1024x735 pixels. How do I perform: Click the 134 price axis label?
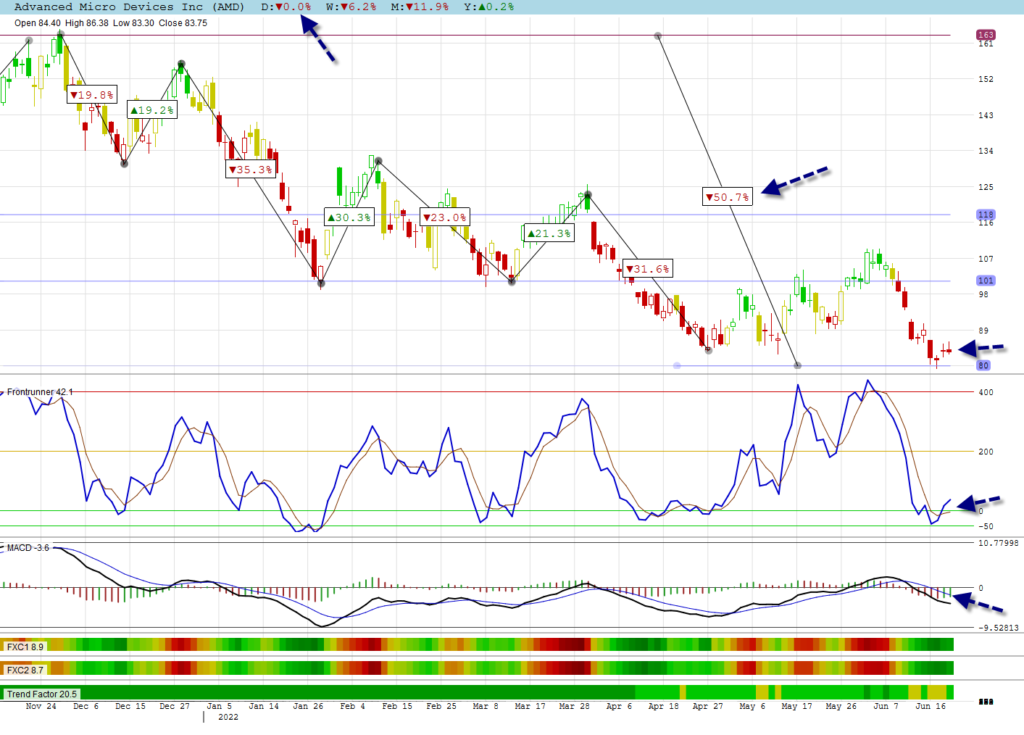pos(986,151)
